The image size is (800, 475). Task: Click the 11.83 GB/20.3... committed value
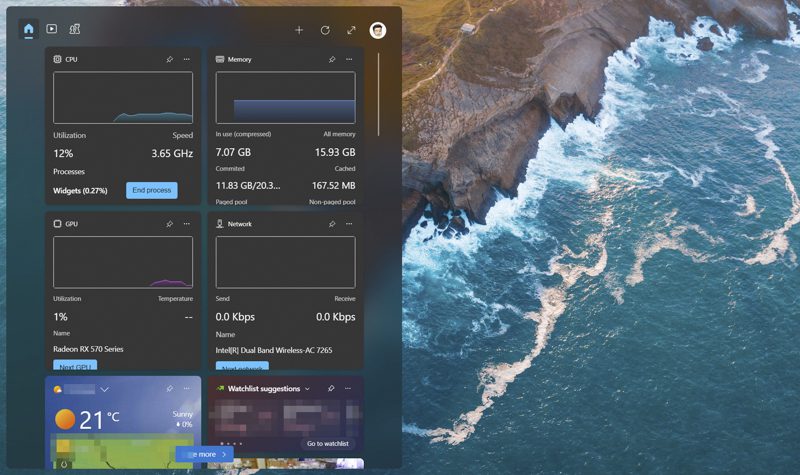coord(248,185)
